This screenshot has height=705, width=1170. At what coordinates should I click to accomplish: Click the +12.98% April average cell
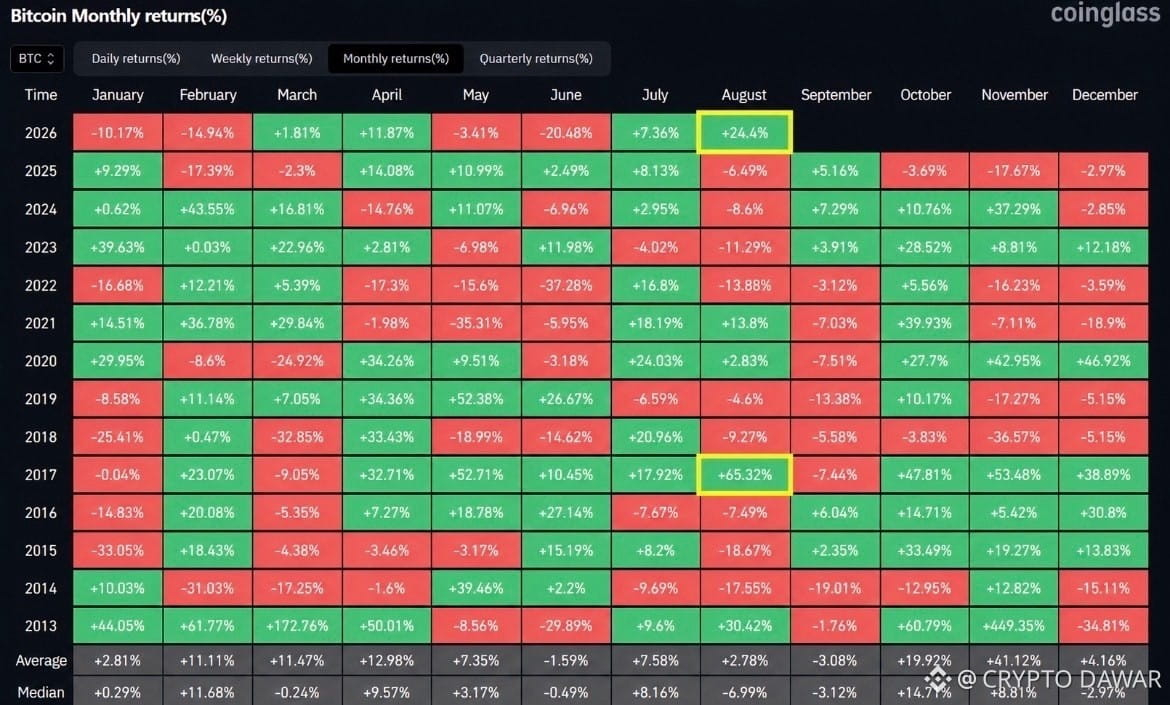(387, 660)
